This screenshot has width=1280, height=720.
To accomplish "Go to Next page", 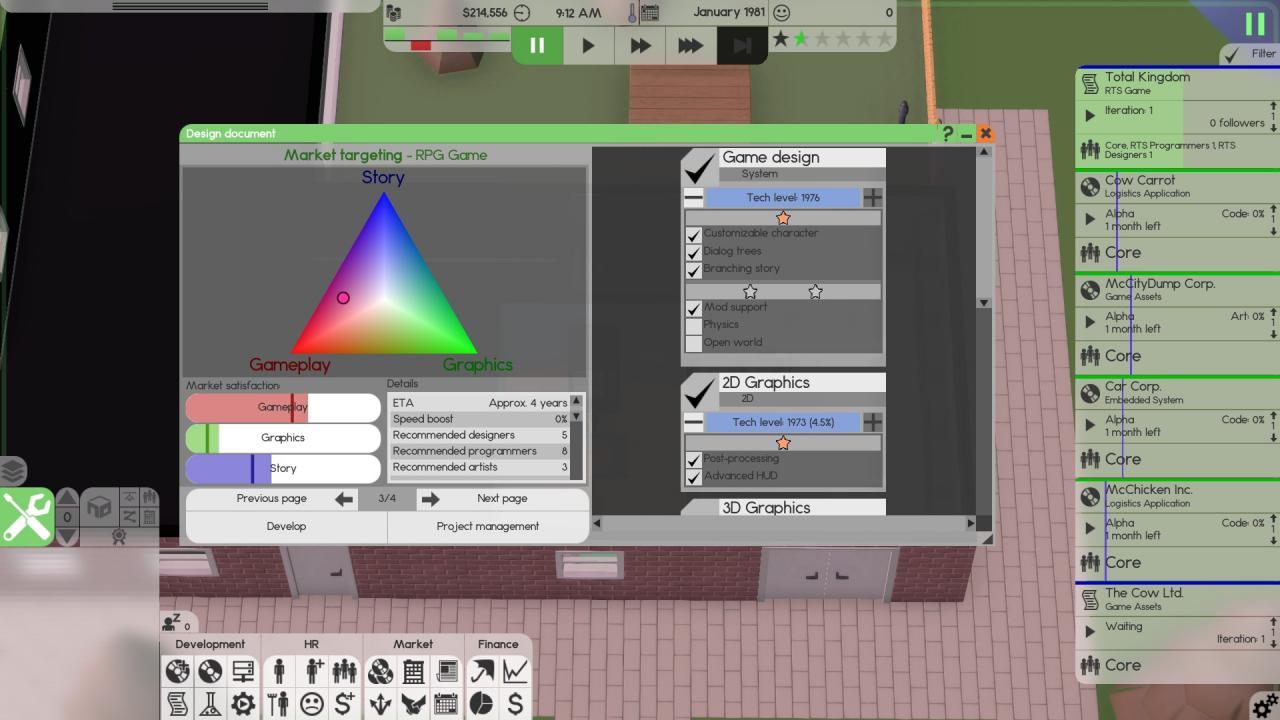I will pyautogui.click(x=431, y=499).
